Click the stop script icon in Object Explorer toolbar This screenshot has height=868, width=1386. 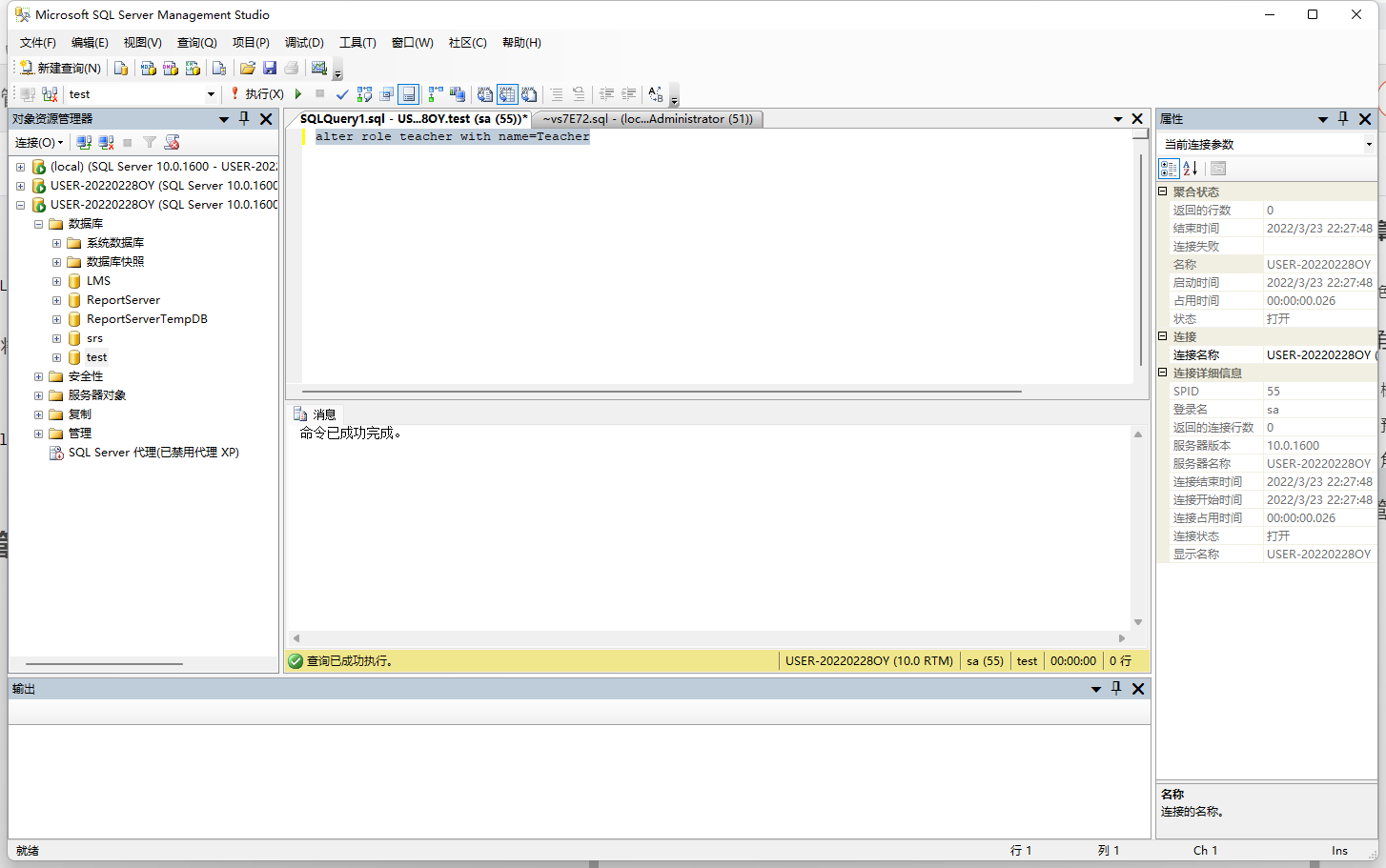point(172,142)
